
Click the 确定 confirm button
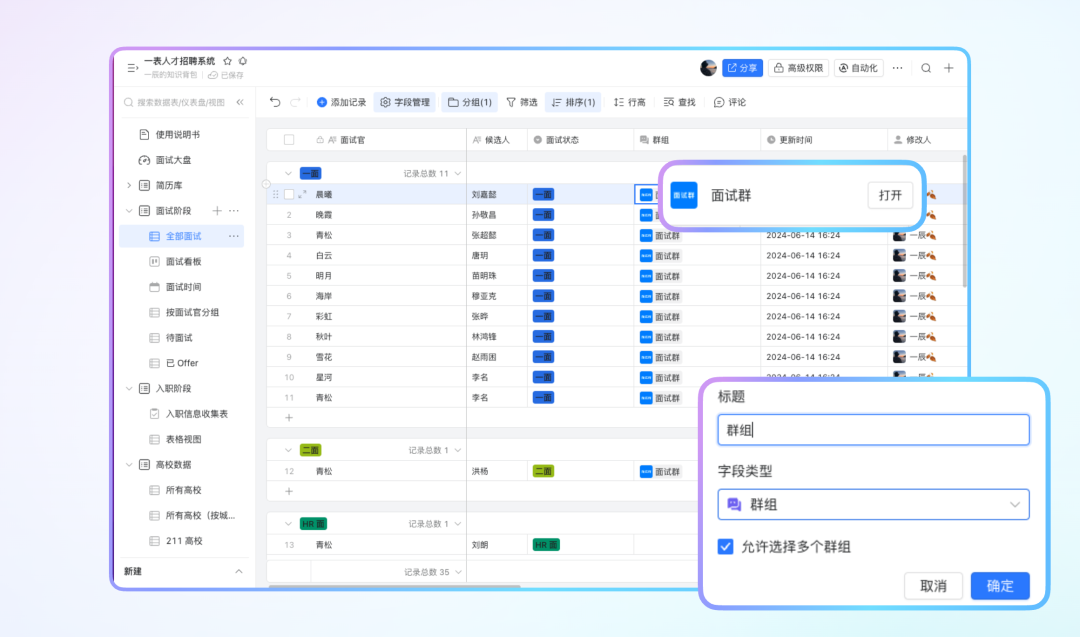coord(999,586)
